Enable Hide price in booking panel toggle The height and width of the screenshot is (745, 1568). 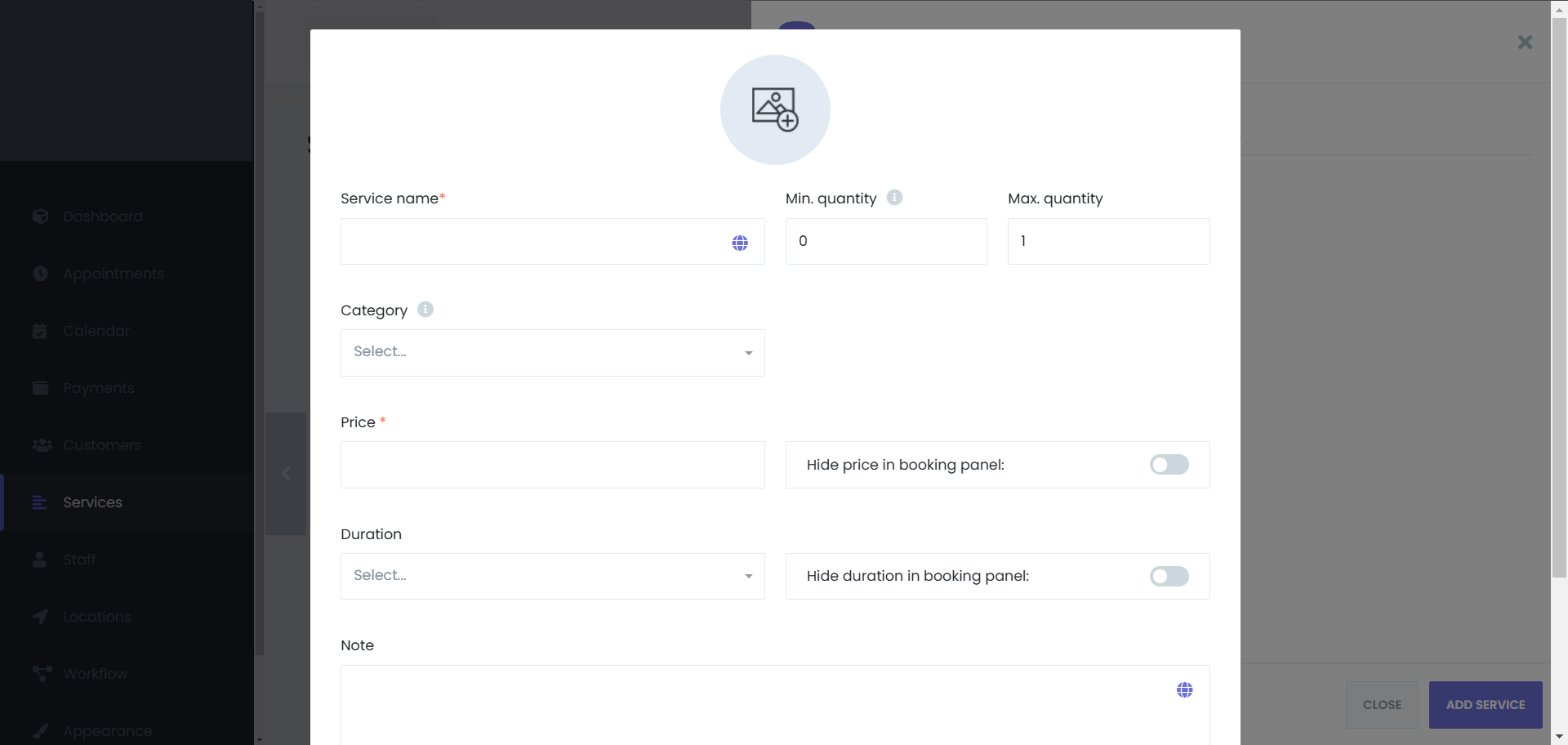coord(1169,465)
